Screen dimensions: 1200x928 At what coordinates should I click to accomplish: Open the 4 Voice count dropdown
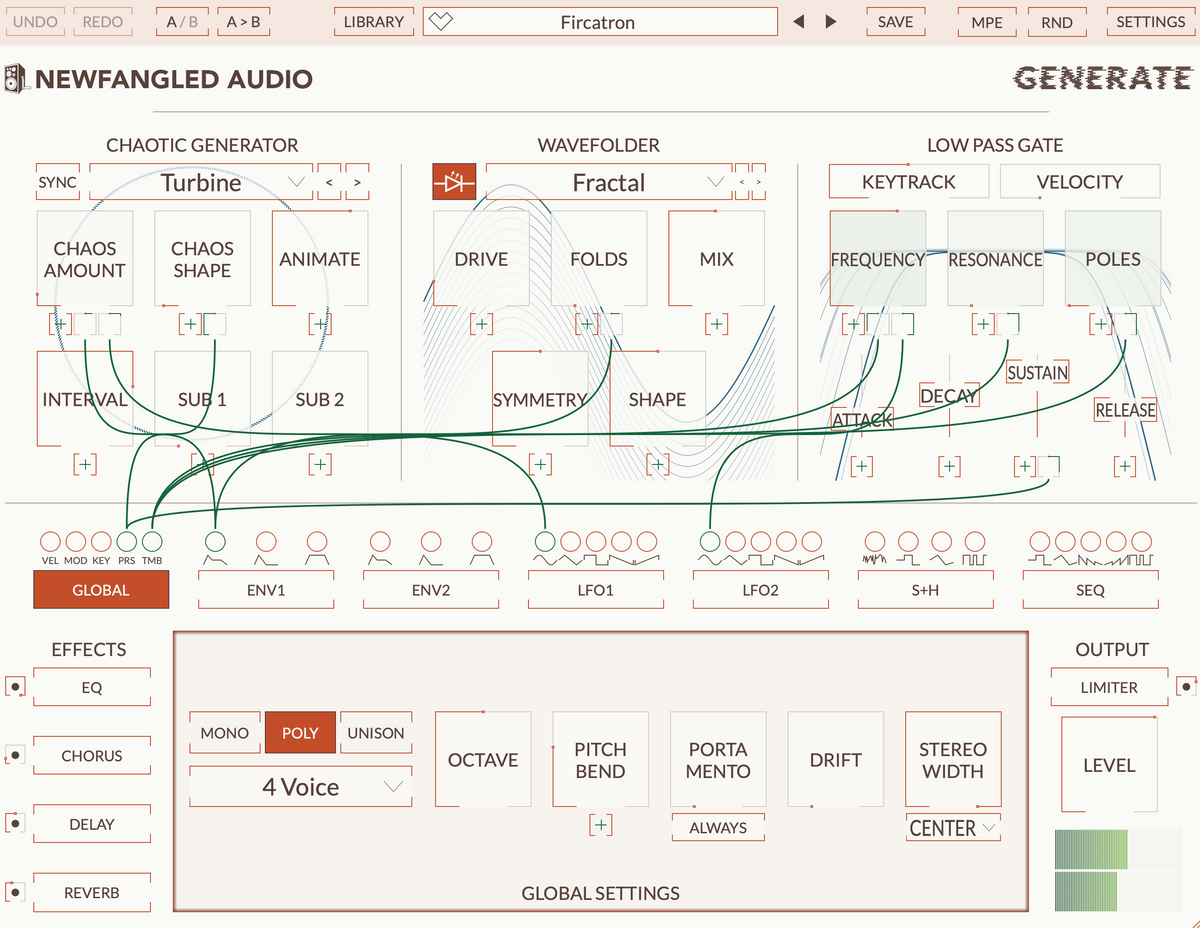click(300, 787)
